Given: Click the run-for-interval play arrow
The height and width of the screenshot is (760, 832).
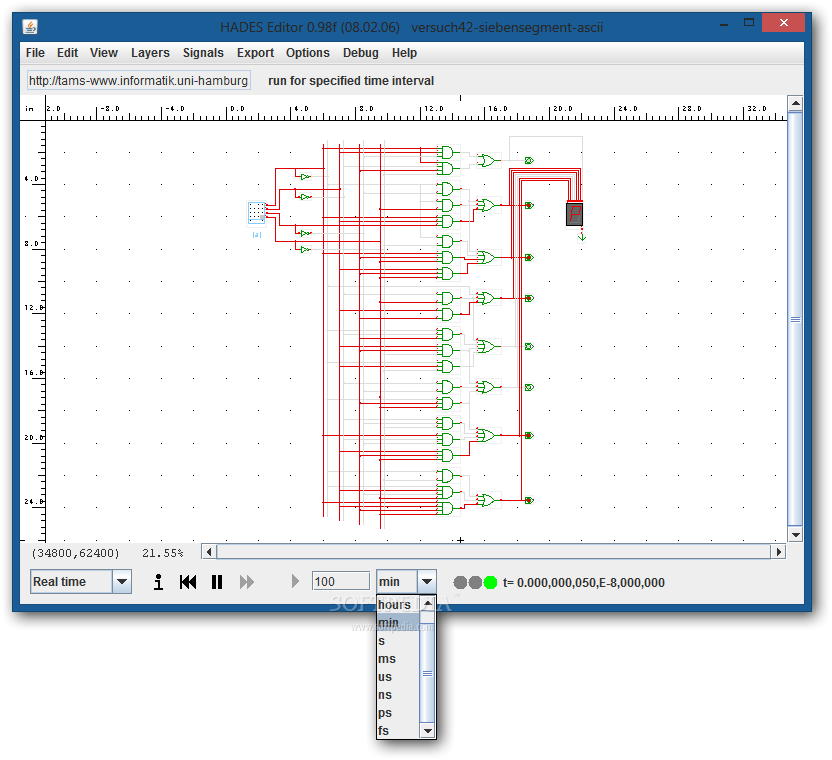Looking at the screenshot, I should pyautogui.click(x=295, y=582).
